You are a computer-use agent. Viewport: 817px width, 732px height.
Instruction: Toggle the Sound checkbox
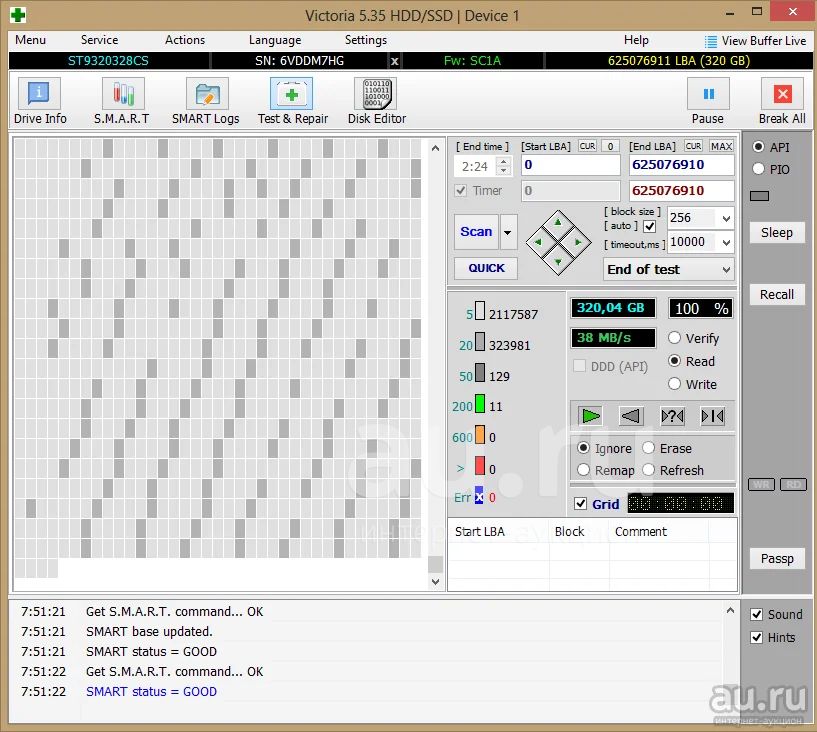tap(757, 615)
